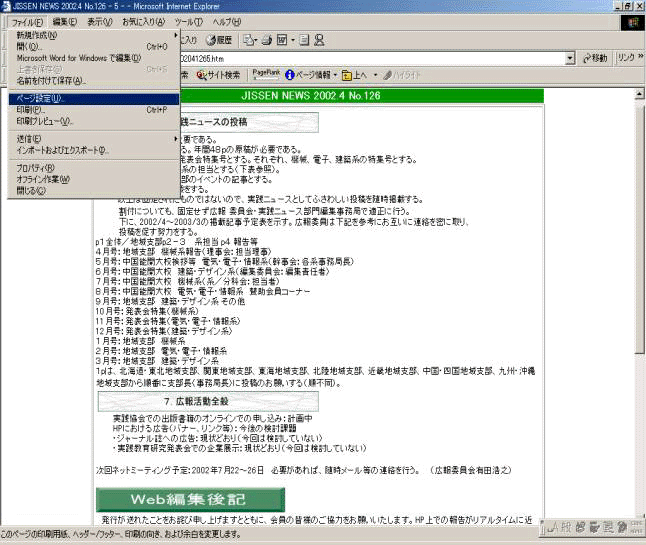Choose 印刷プレビュー (Print Preview) from the menu
The height and width of the screenshot is (545, 646).
tap(45, 121)
